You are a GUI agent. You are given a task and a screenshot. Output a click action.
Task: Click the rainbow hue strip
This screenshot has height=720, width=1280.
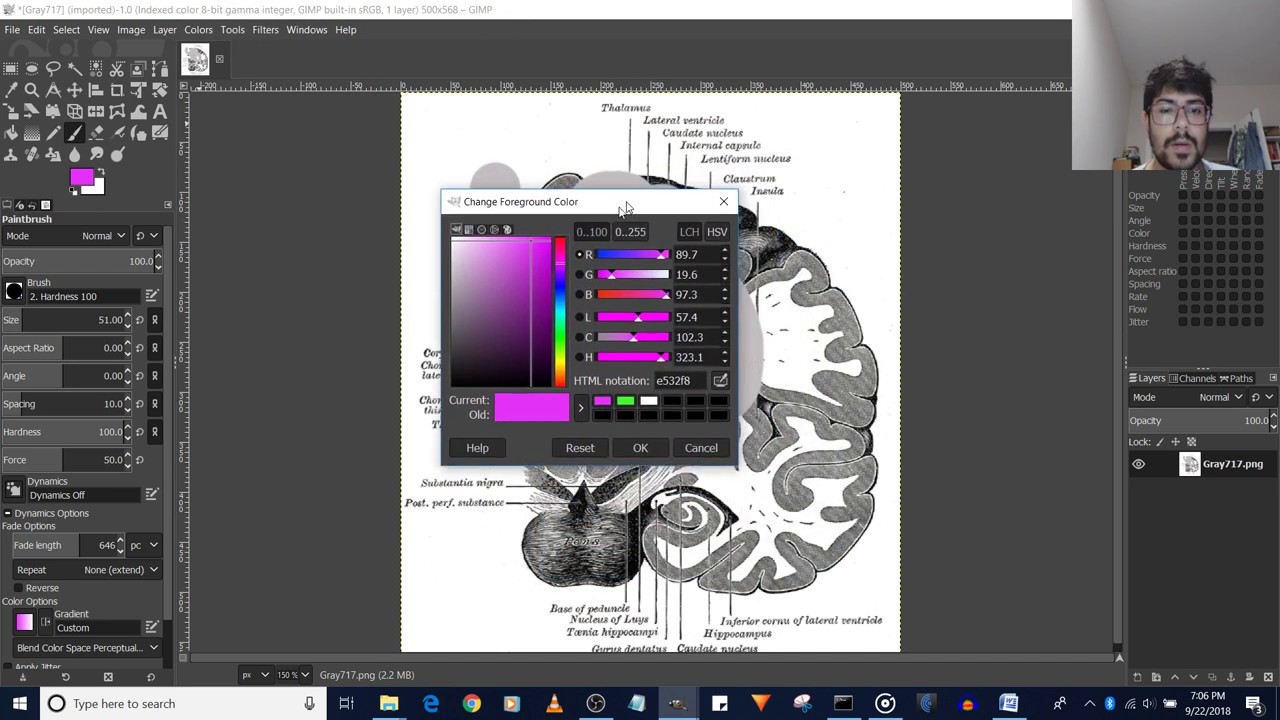(x=560, y=312)
